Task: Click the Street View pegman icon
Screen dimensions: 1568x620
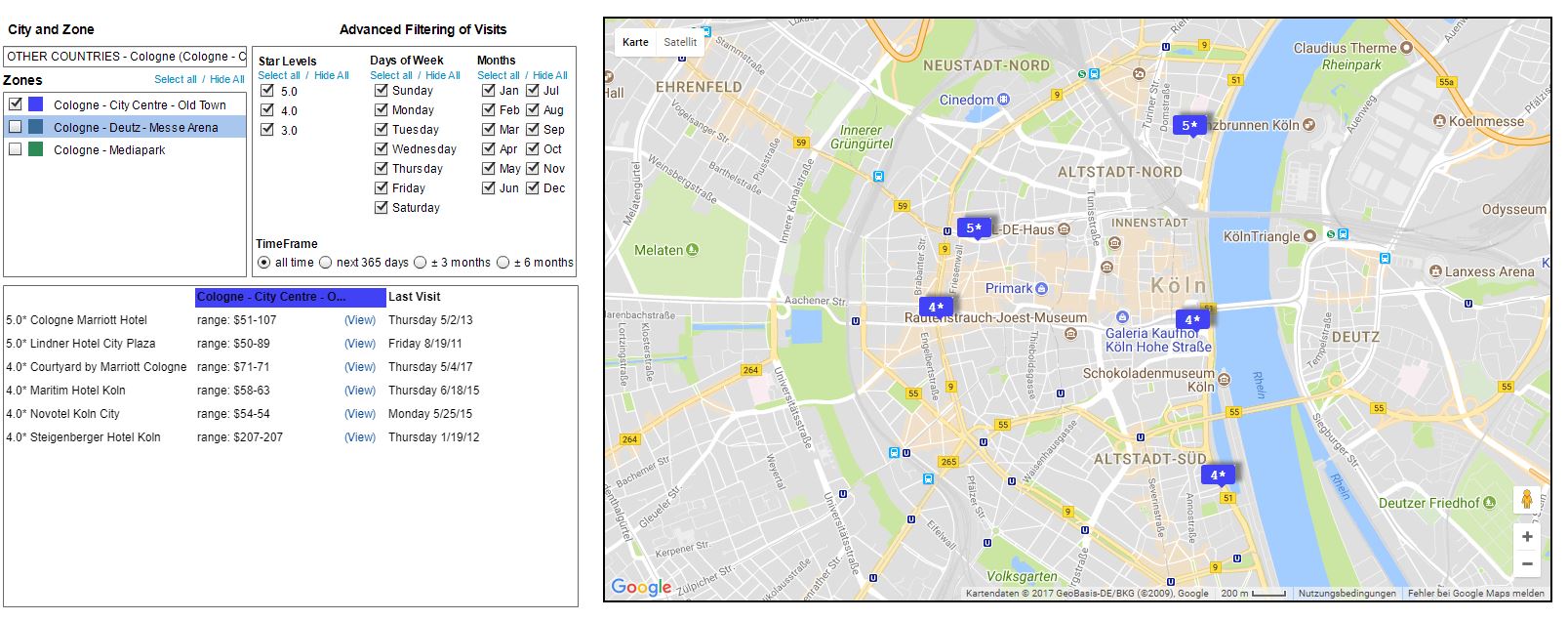Action: pyautogui.click(x=1527, y=499)
